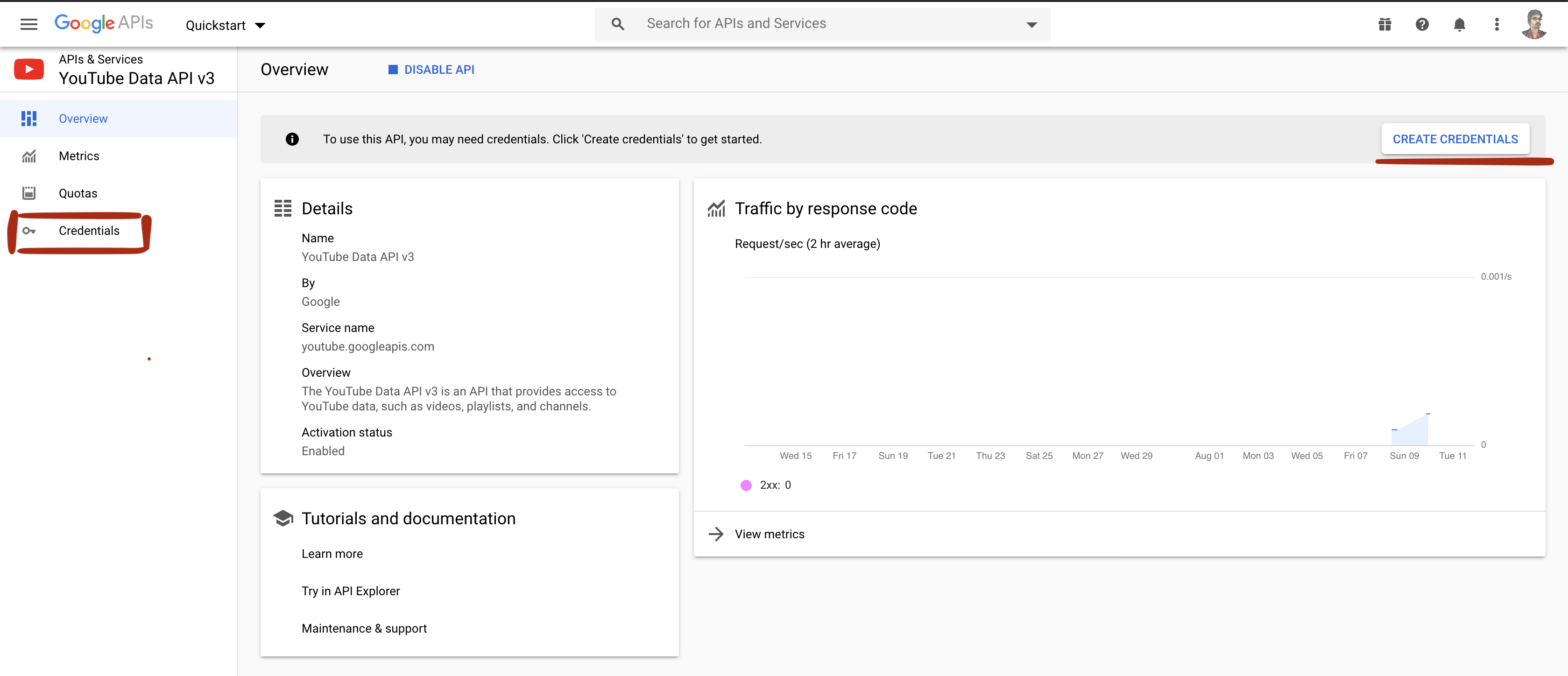This screenshot has height=676, width=1568.
Task: Open the user account avatar
Action: pyautogui.click(x=1534, y=24)
